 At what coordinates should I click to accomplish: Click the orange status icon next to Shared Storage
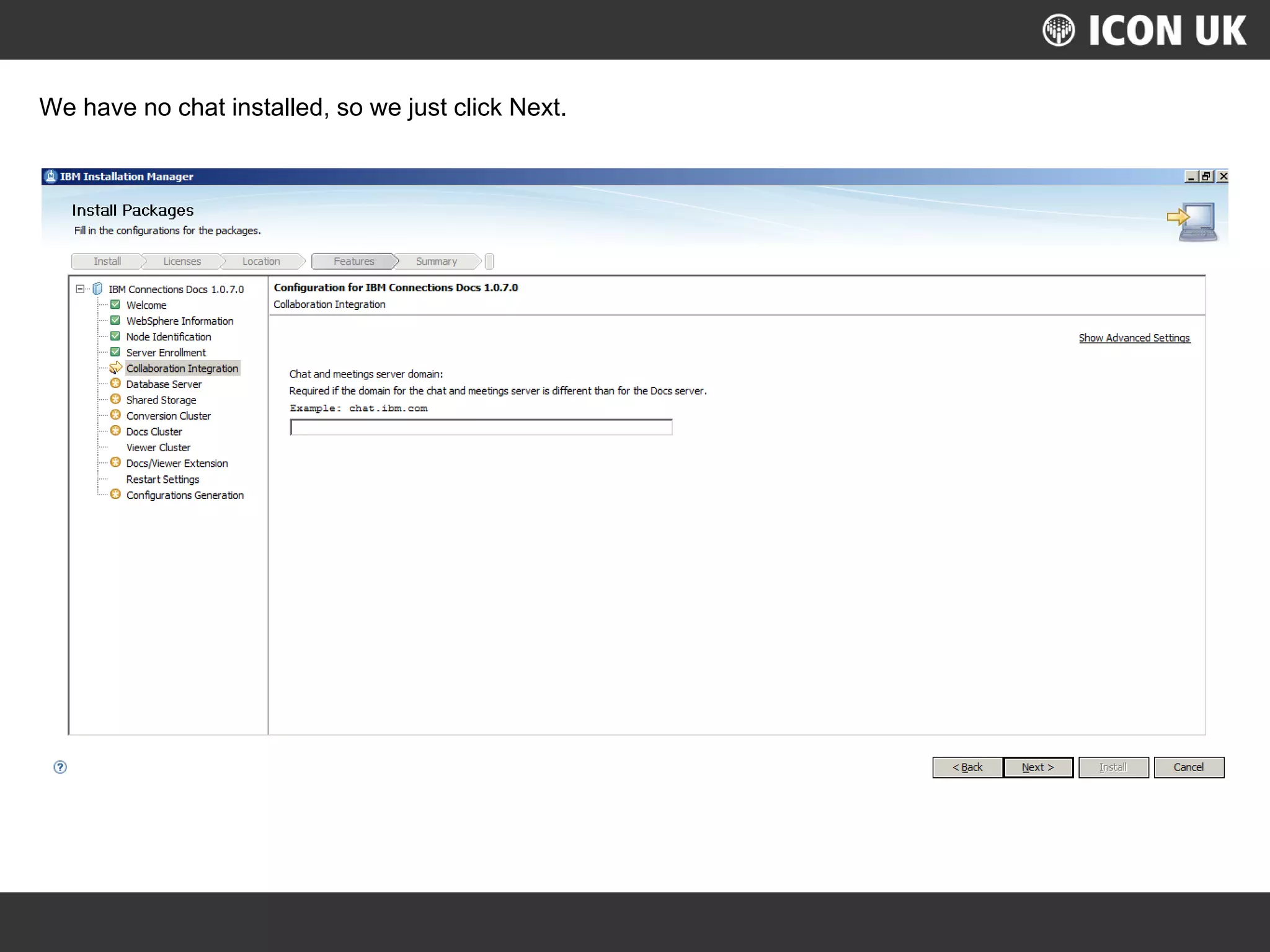[x=115, y=400]
